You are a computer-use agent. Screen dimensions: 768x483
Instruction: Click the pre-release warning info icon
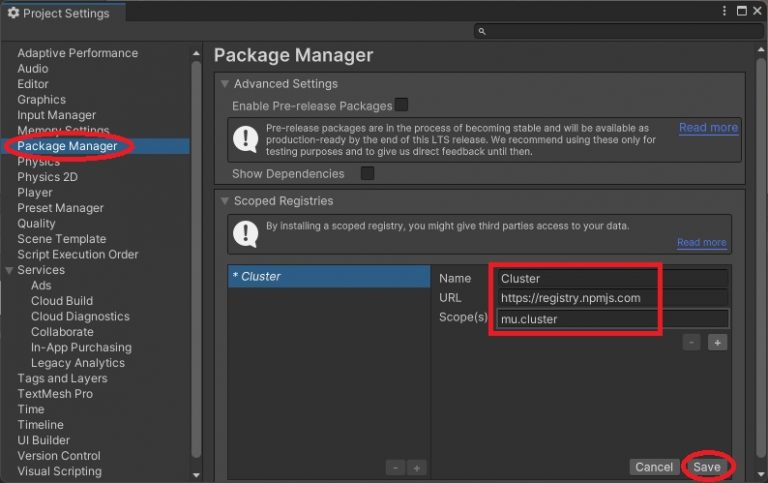tap(246, 141)
